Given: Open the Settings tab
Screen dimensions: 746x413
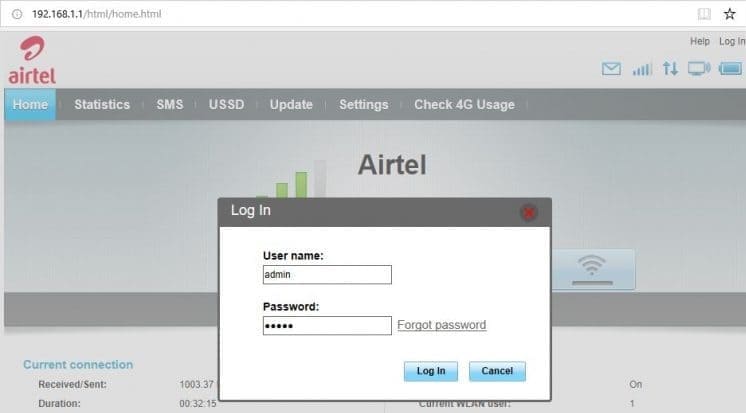Looking at the screenshot, I should point(363,105).
